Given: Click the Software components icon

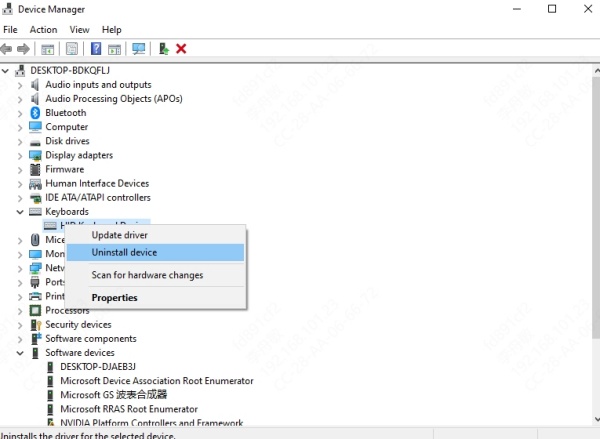Looking at the screenshot, I should 36,338.
